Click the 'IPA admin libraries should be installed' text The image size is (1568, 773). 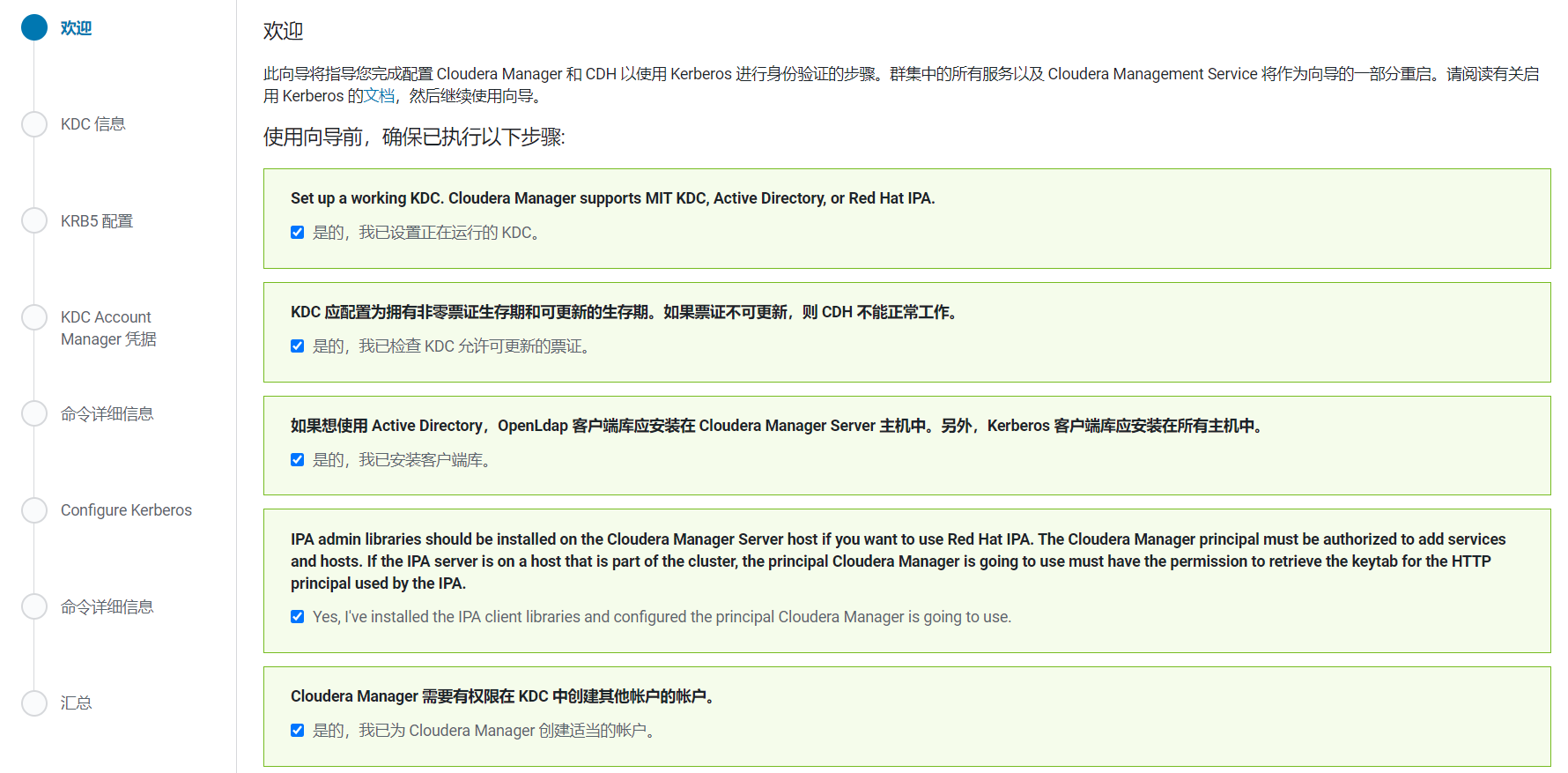tap(899, 561)
